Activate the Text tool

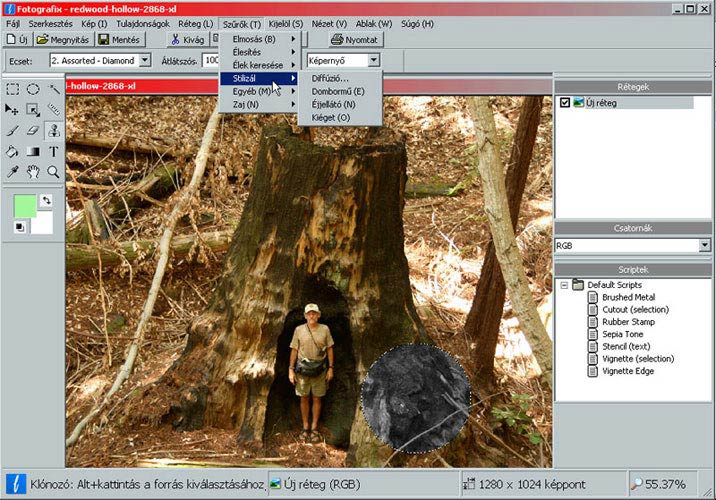54,151
